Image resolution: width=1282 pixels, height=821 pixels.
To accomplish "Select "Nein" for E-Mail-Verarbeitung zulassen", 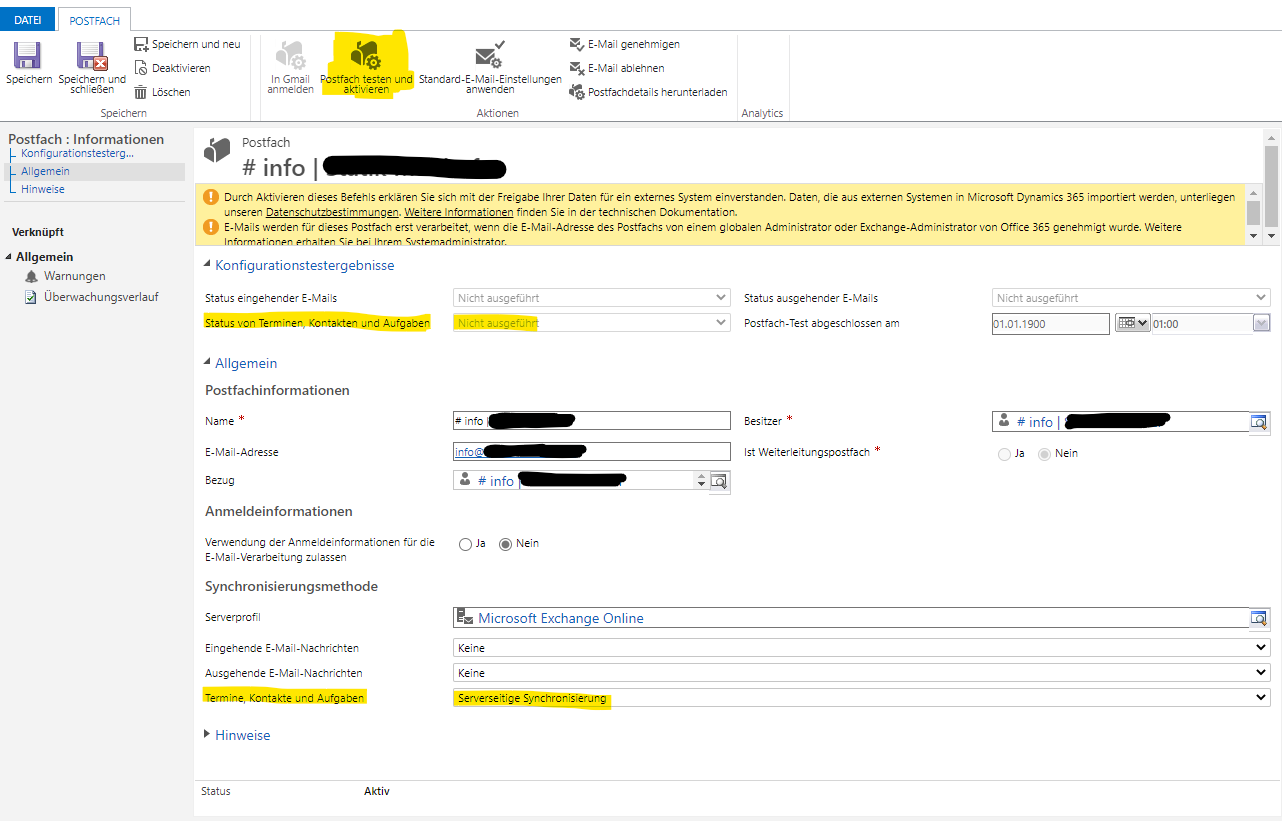I will (x=507, y=543).
